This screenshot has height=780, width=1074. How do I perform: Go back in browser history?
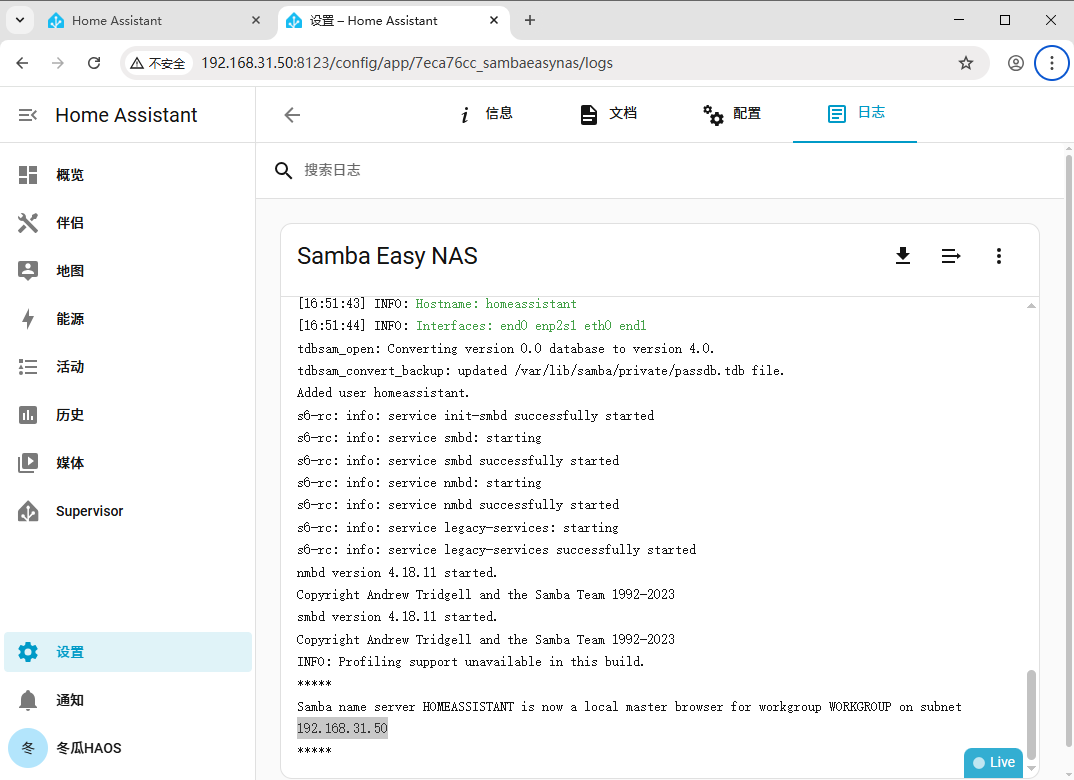[x=23, y=63]
